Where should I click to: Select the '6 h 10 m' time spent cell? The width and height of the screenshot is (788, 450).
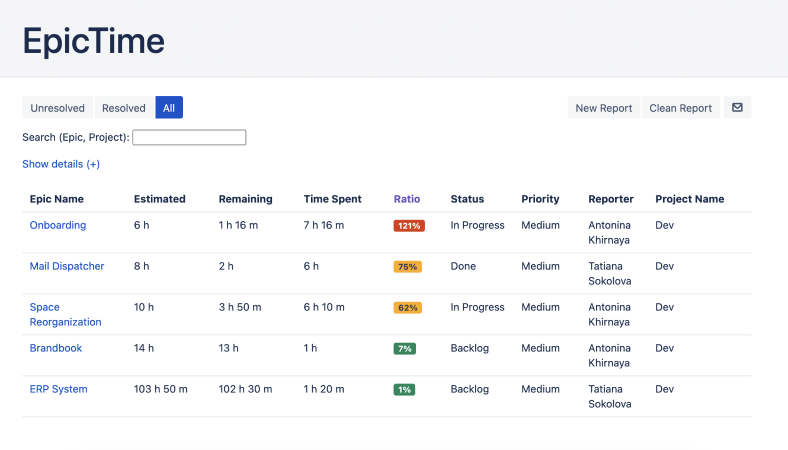click(324, 307)
